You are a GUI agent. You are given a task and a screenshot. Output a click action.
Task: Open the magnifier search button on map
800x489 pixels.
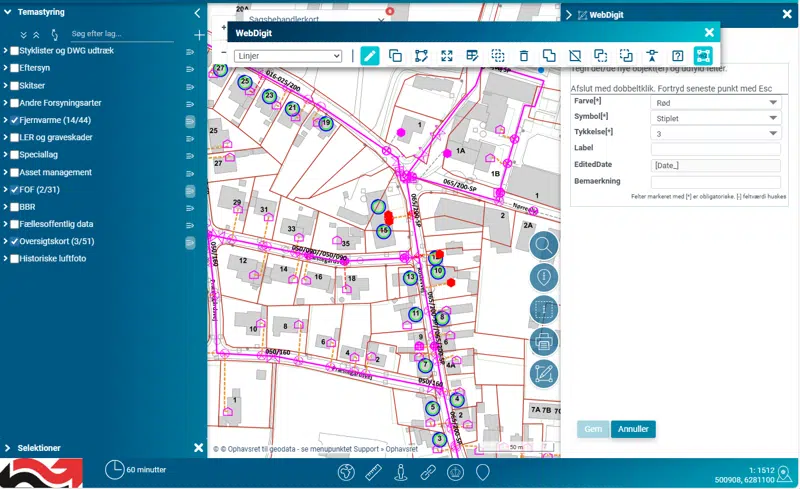(544, 245)
